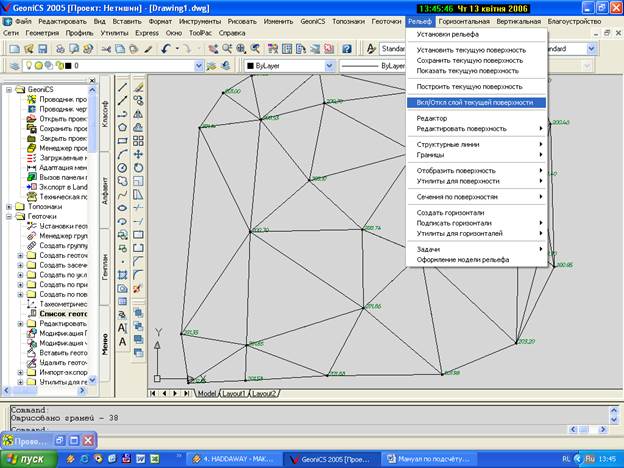
Task: Select the Rectangle draw tool
Action: tap(123, 141)
